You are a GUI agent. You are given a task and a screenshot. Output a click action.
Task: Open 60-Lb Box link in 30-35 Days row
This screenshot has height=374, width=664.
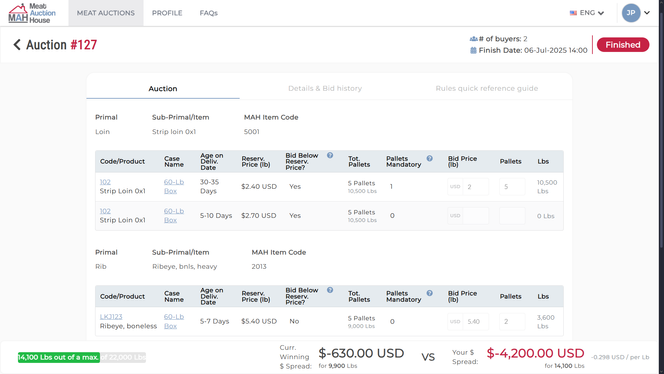point(174,186)
